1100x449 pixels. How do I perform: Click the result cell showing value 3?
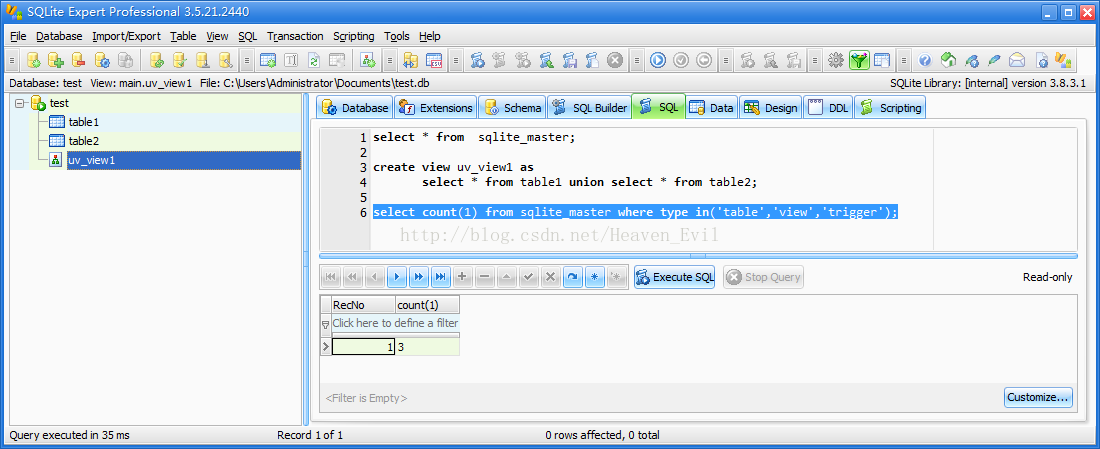click(427, 347)
